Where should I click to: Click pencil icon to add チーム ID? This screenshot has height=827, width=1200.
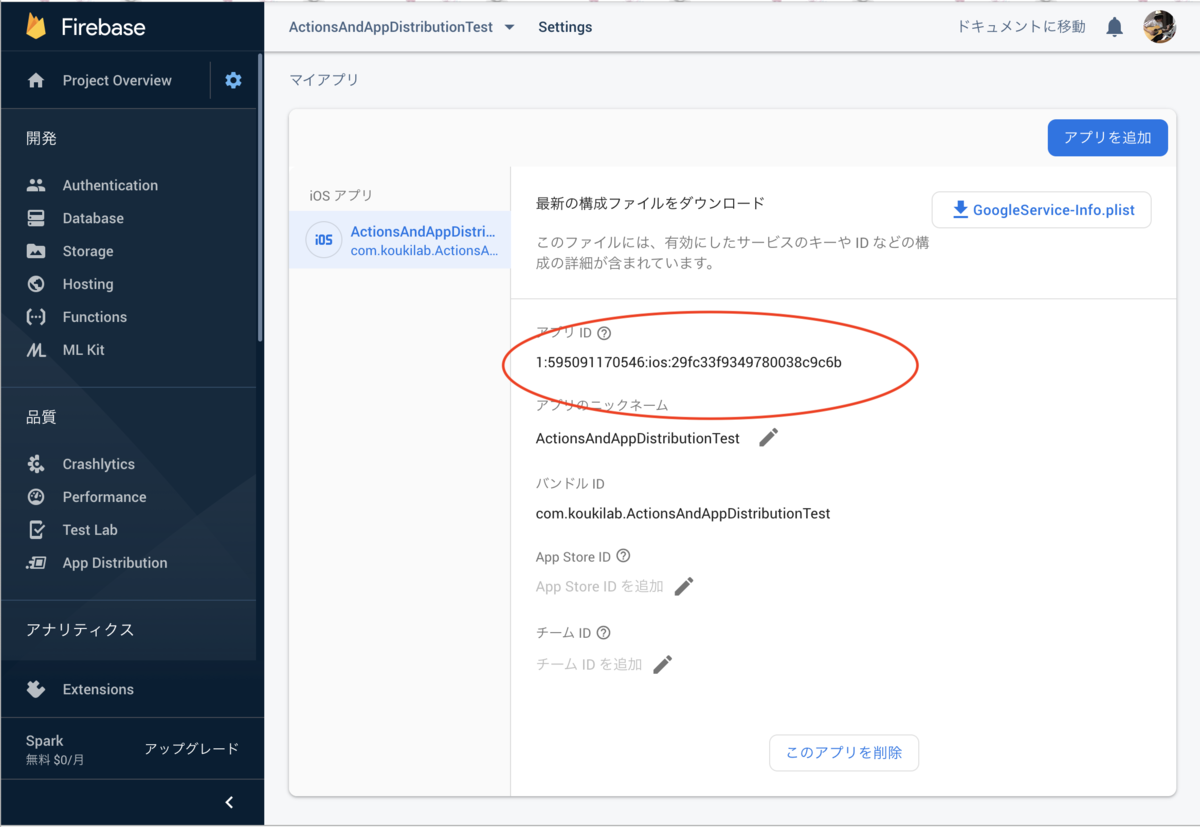click(x=663, y=664)
